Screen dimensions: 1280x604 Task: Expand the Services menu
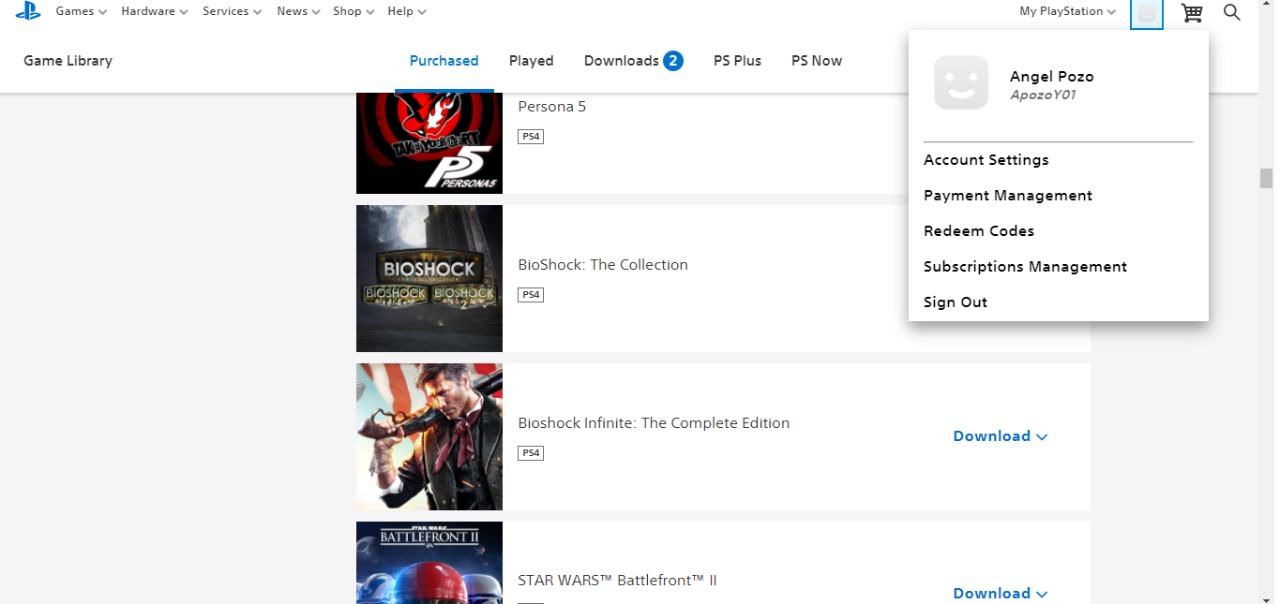point(232,11)
